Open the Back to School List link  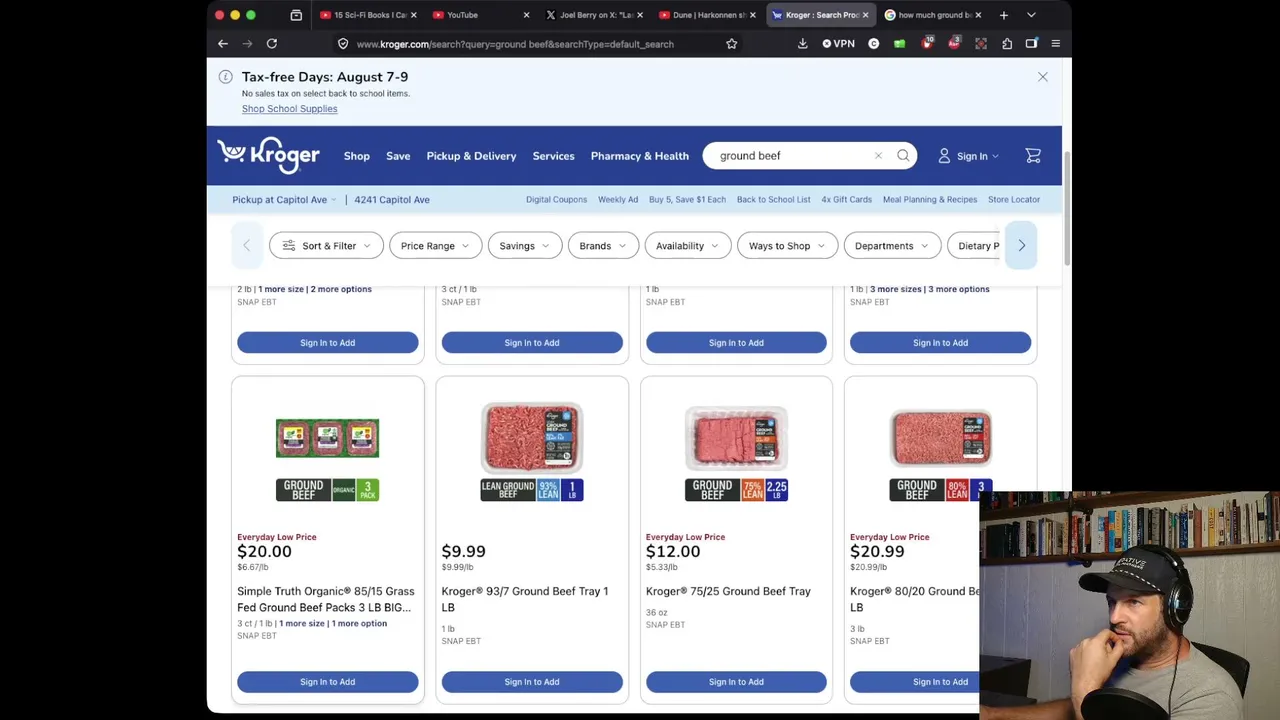(x=773, y=200)
